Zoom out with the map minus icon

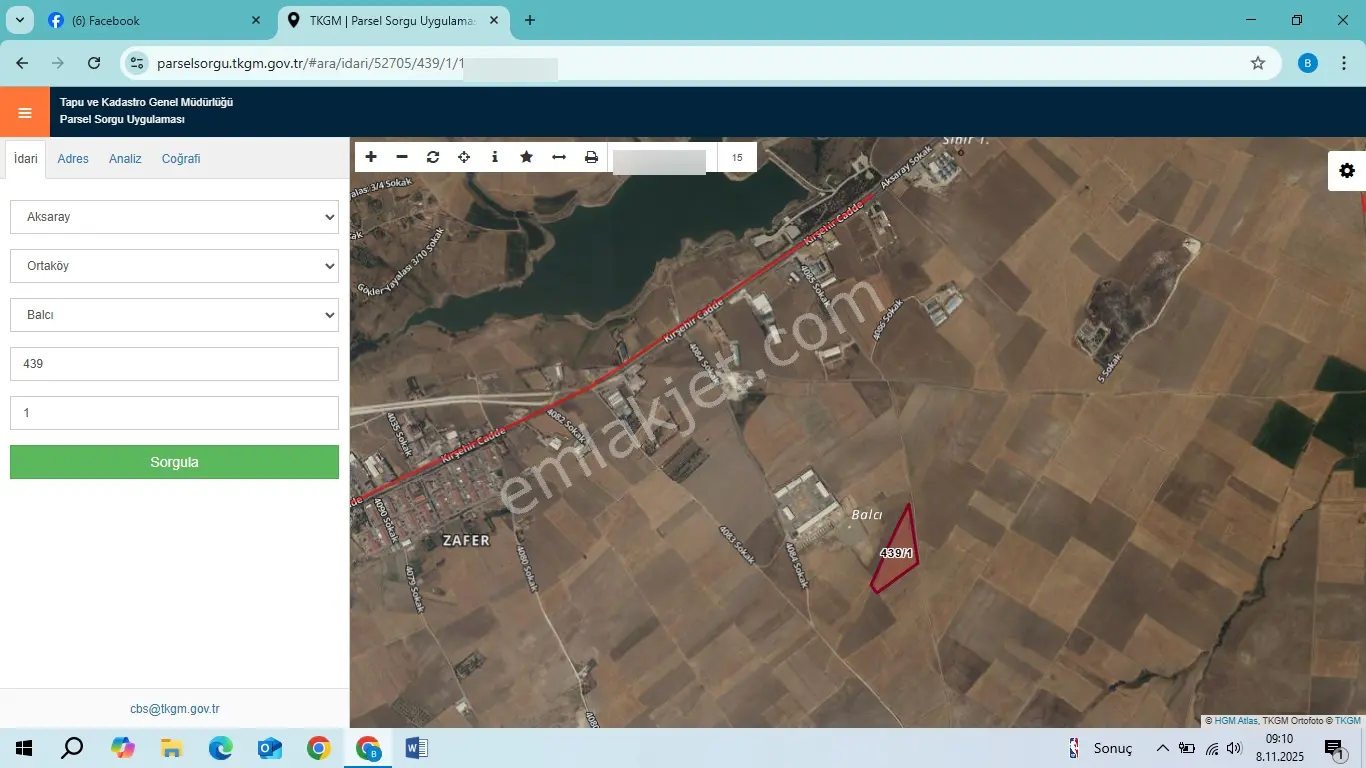click(402, 157)
